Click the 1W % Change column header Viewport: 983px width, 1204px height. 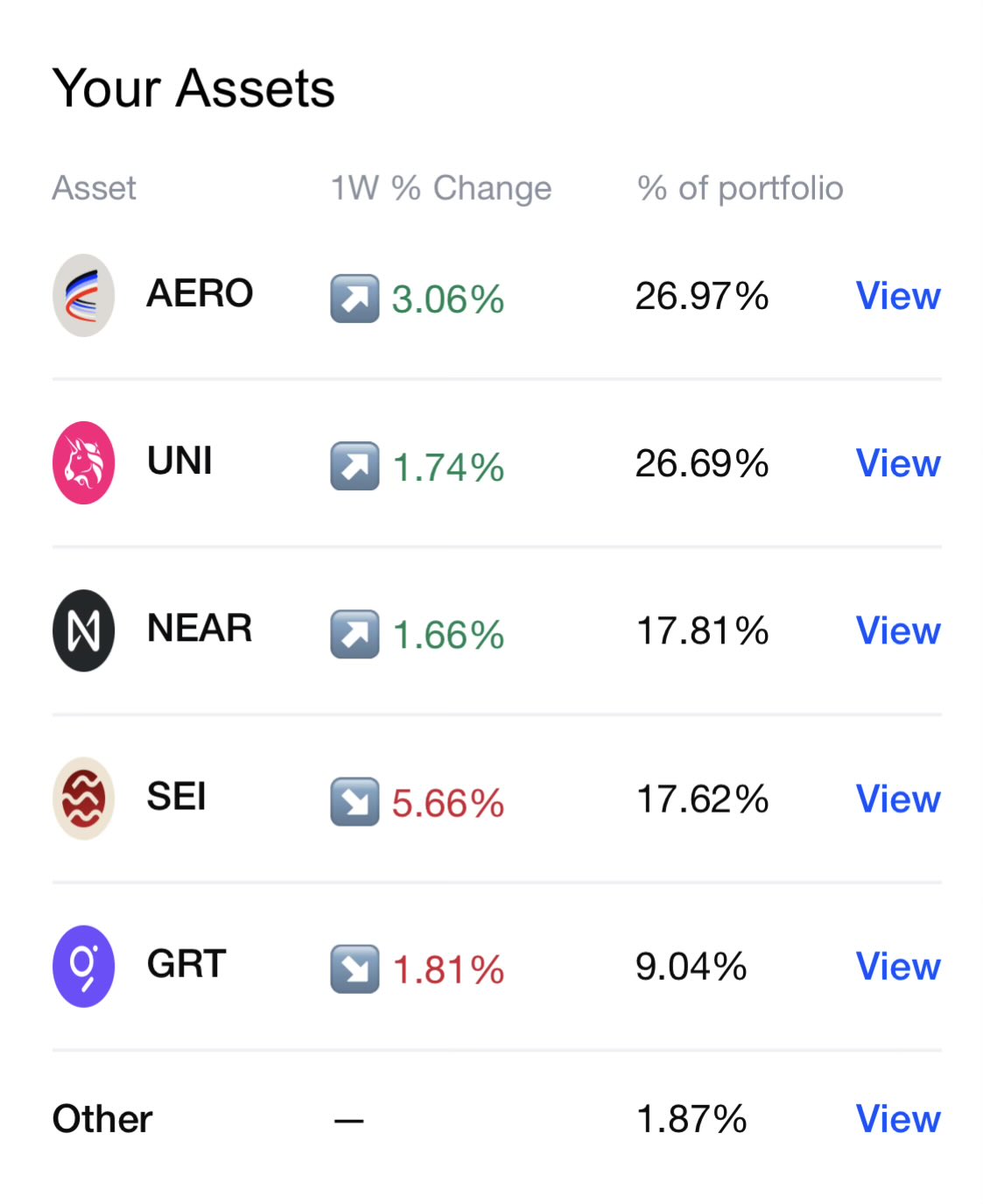pyautogui.click(x=441, y=188)
